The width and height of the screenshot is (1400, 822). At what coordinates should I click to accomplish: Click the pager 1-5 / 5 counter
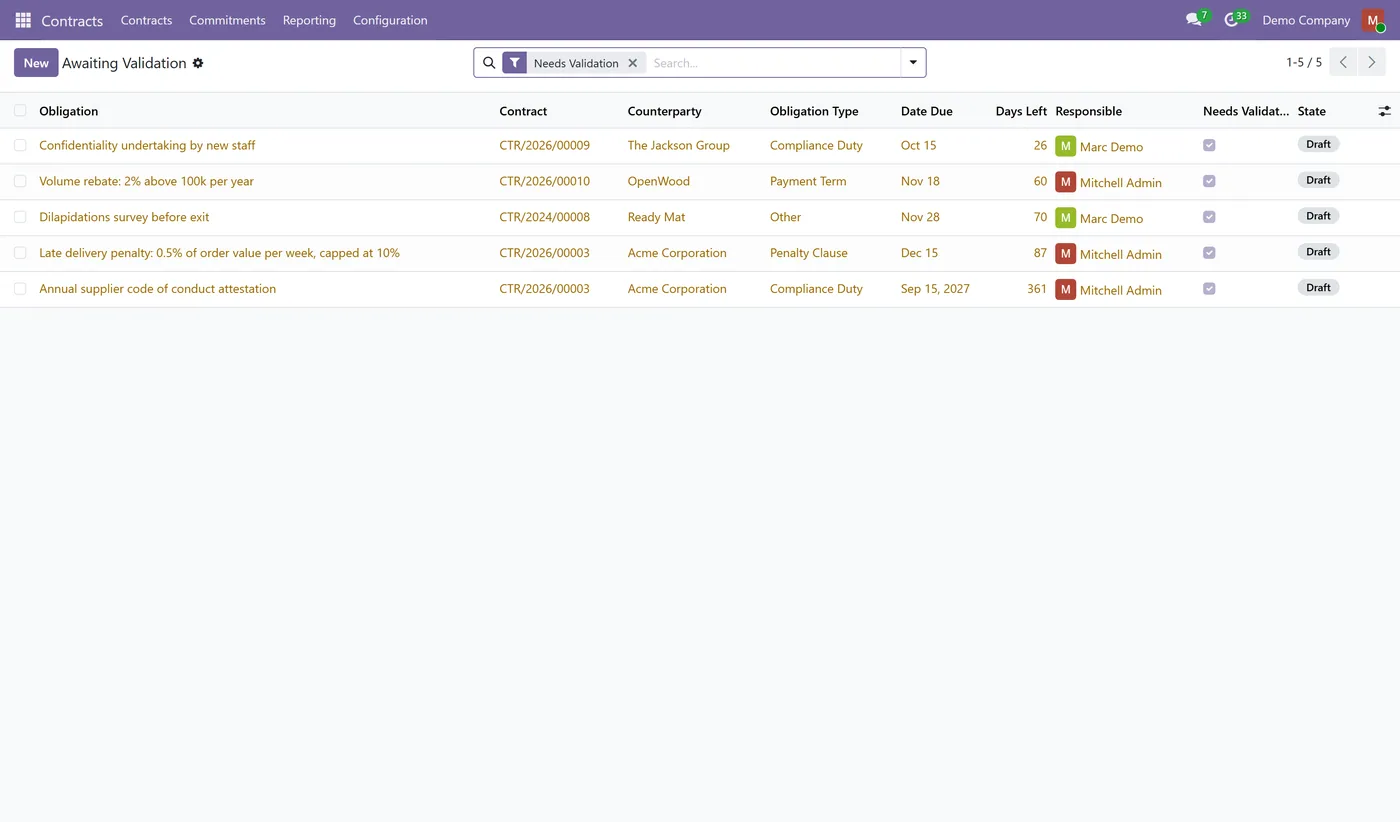(x=1303, y=63)
